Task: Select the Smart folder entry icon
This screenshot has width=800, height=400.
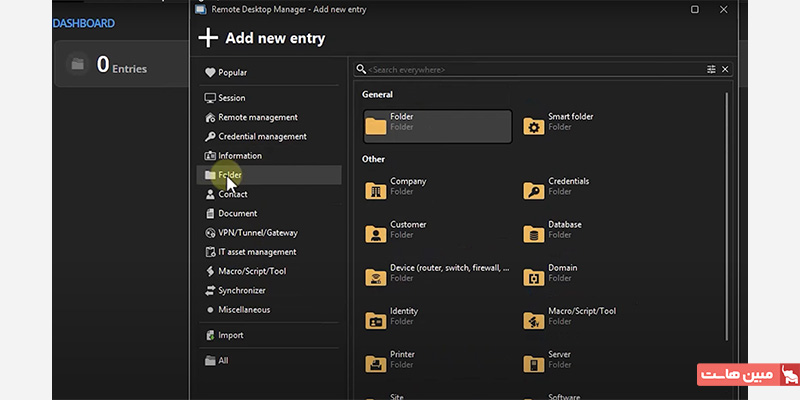Action: [x=534, y=127]
